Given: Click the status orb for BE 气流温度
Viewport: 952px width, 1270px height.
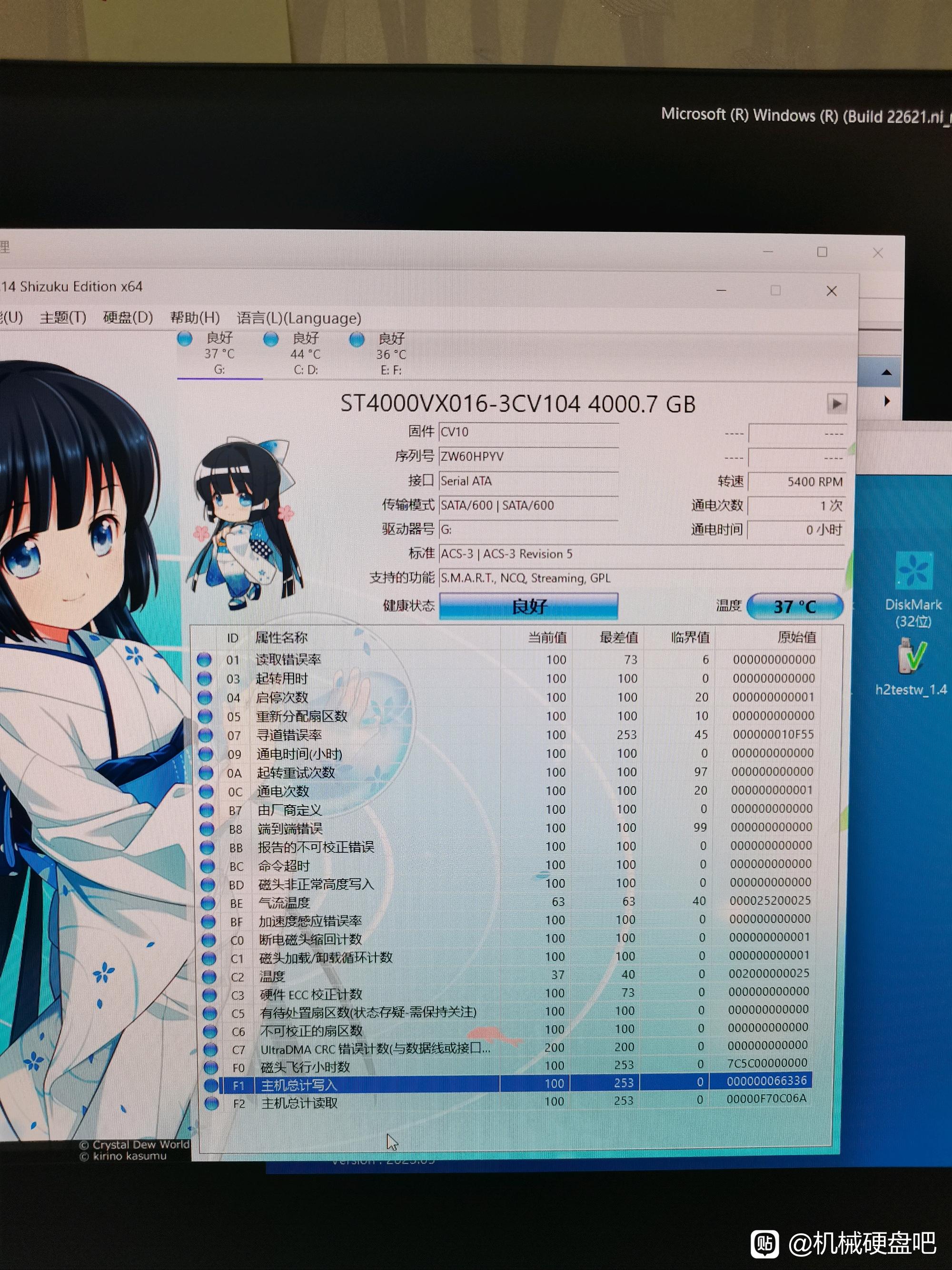Looking at the screenshot, I should point(208,903).
